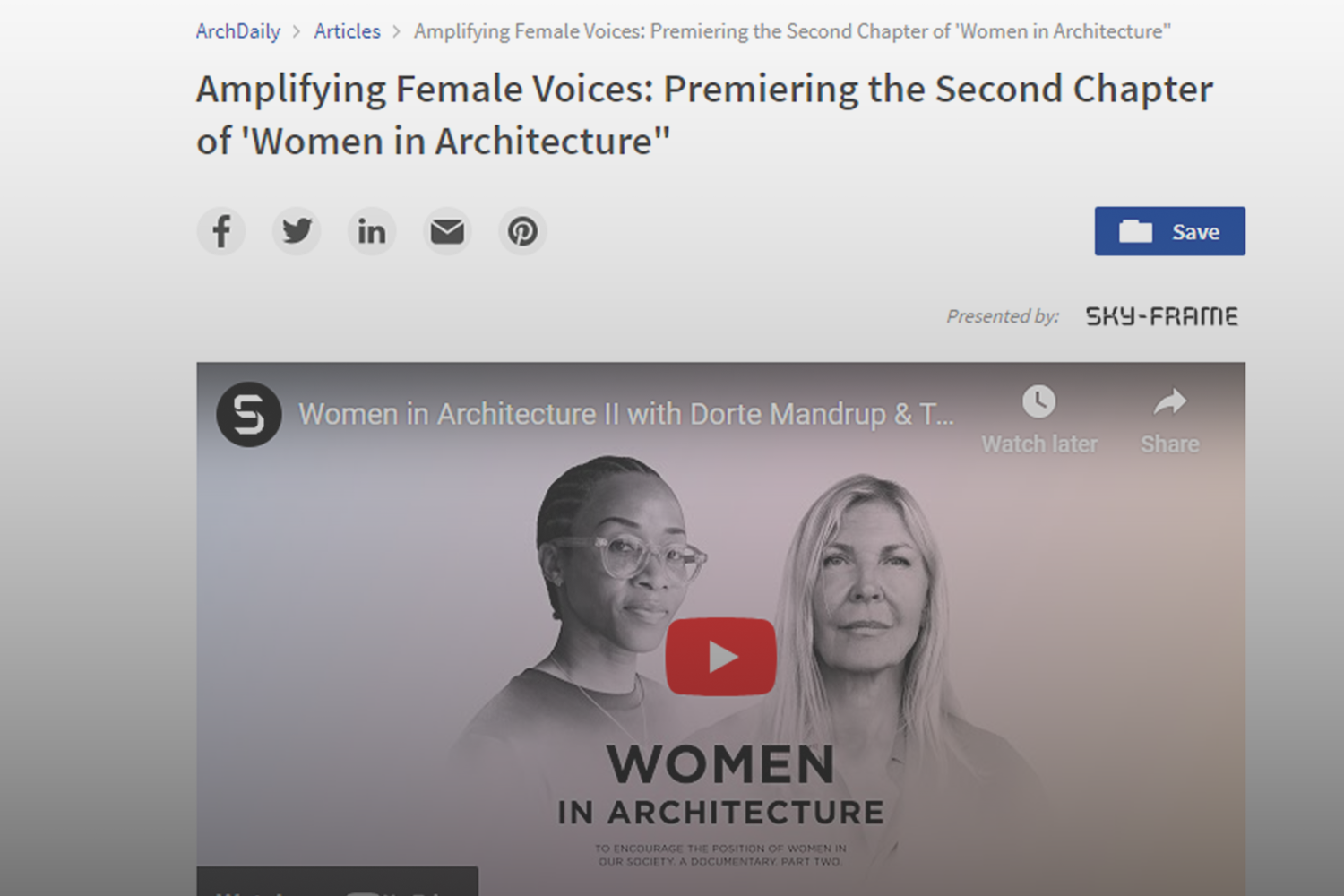
Task: Click the video's Share arrow icon
Action: 1169,402
